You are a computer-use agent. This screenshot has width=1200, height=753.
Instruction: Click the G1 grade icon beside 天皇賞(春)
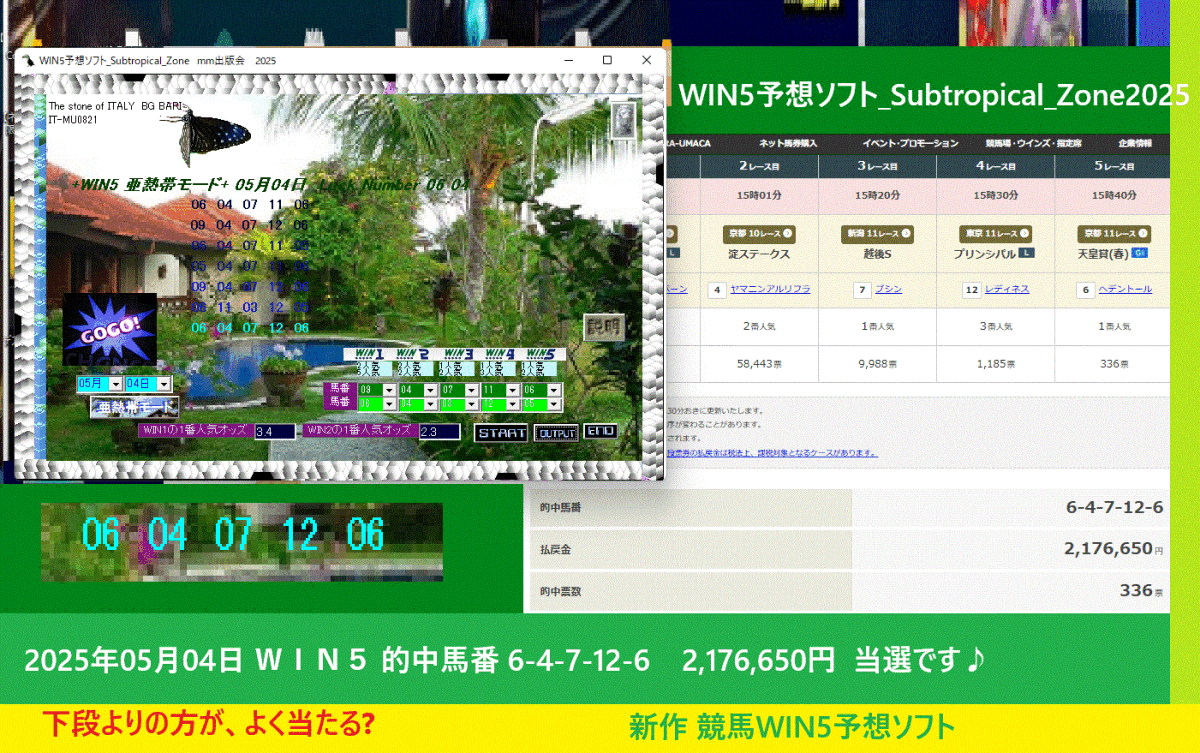point(1139,253)
